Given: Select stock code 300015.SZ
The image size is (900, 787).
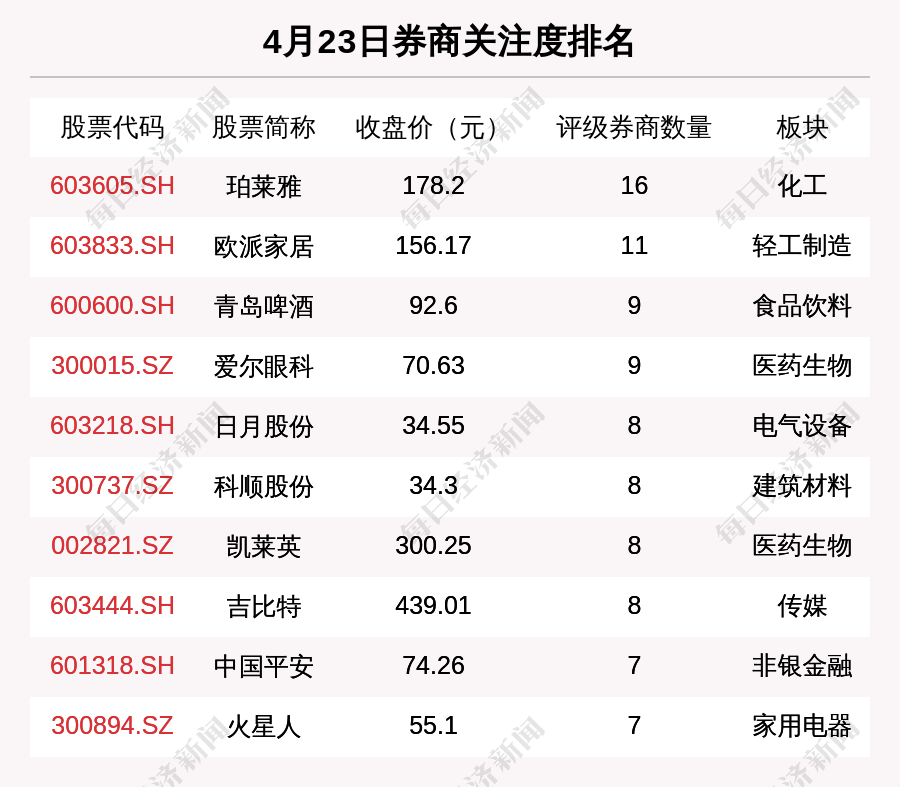Looking at the screenshot, I should (x=112, y=366).
